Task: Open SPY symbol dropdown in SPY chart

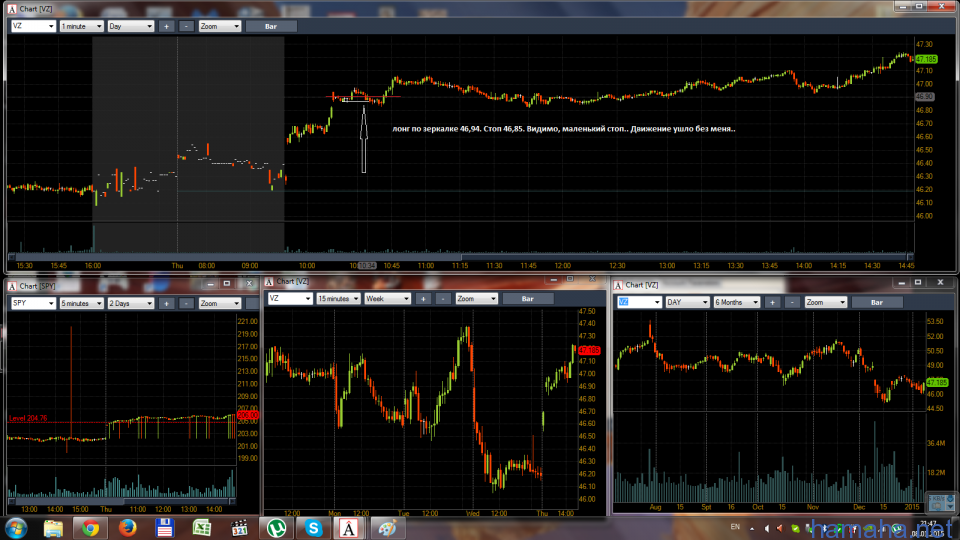Action: click(x=33, y=303)
